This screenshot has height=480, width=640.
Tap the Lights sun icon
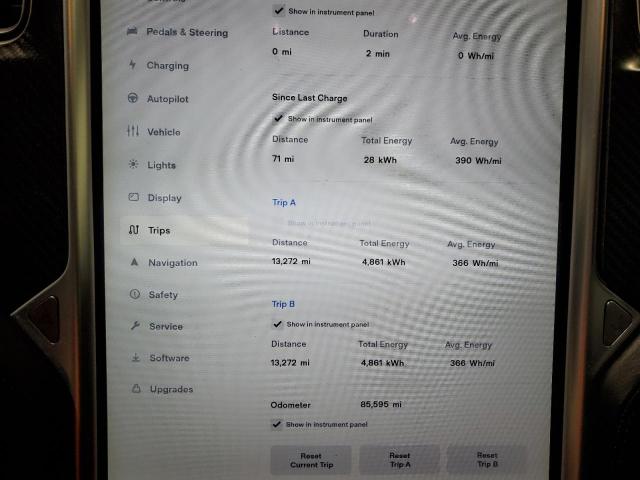pyautogui.click(x=133, y=165)
